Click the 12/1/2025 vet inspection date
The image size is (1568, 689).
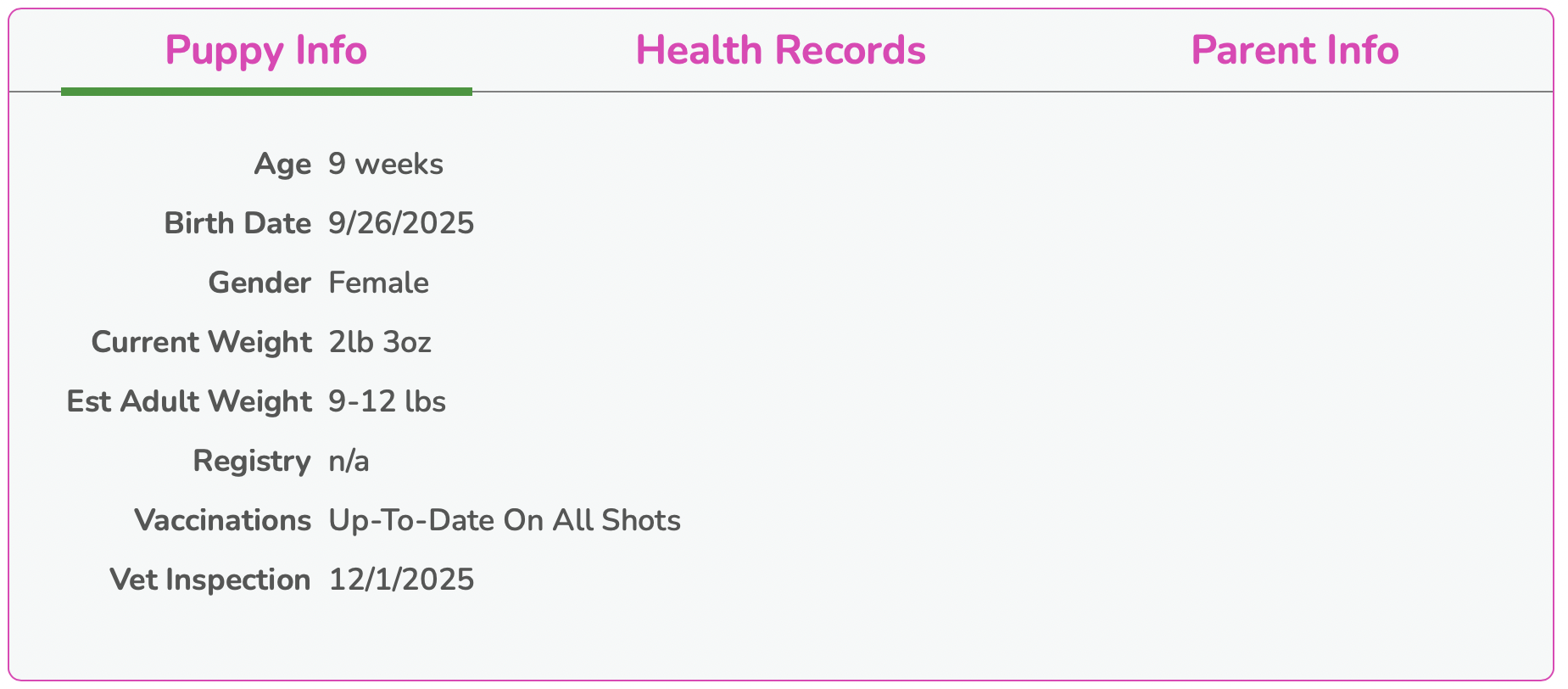click(401, 580)
